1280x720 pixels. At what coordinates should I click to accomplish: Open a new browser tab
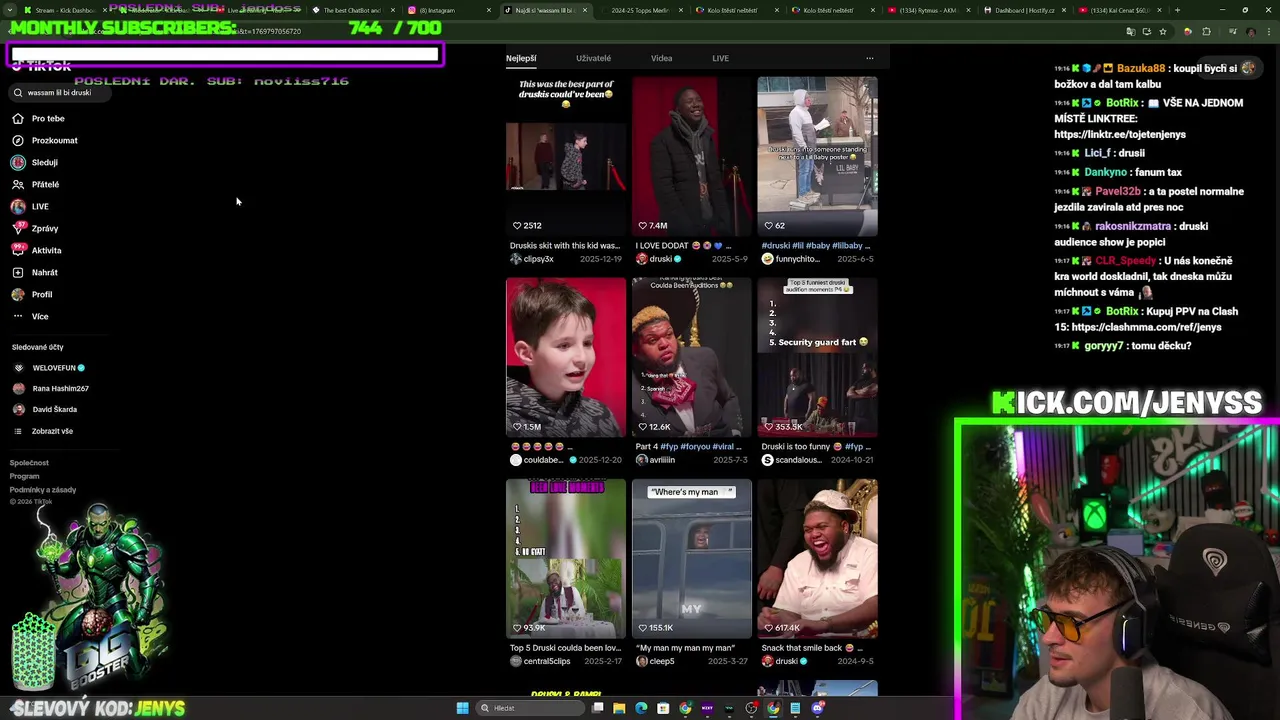[1177, 10]
